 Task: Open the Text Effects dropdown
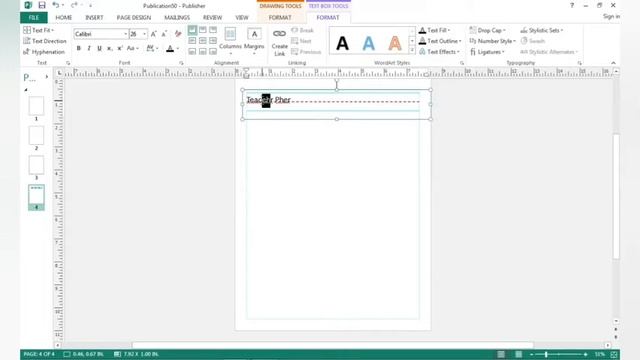click(440, 52)
